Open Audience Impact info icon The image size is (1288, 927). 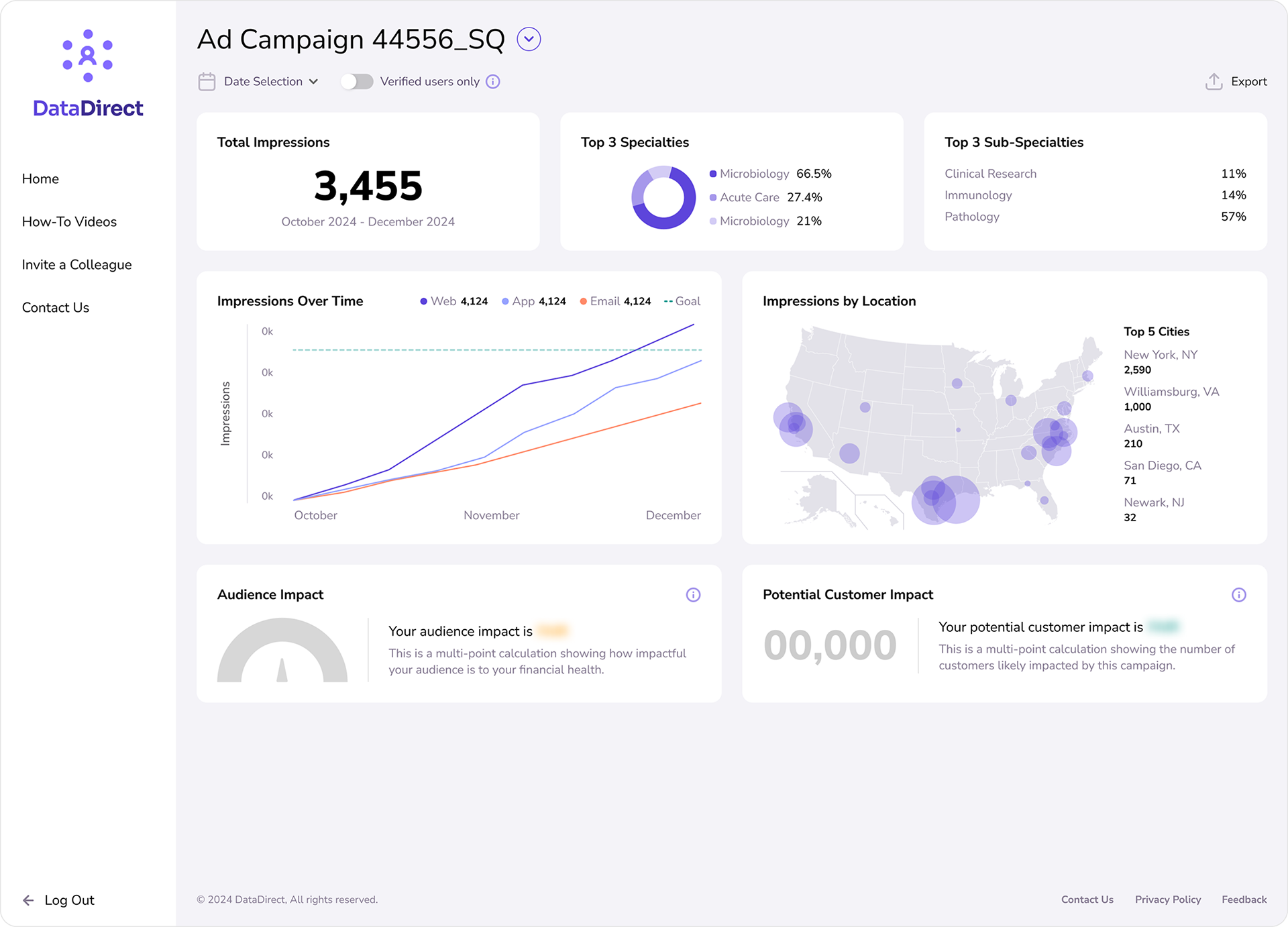[x=693, y=595]
